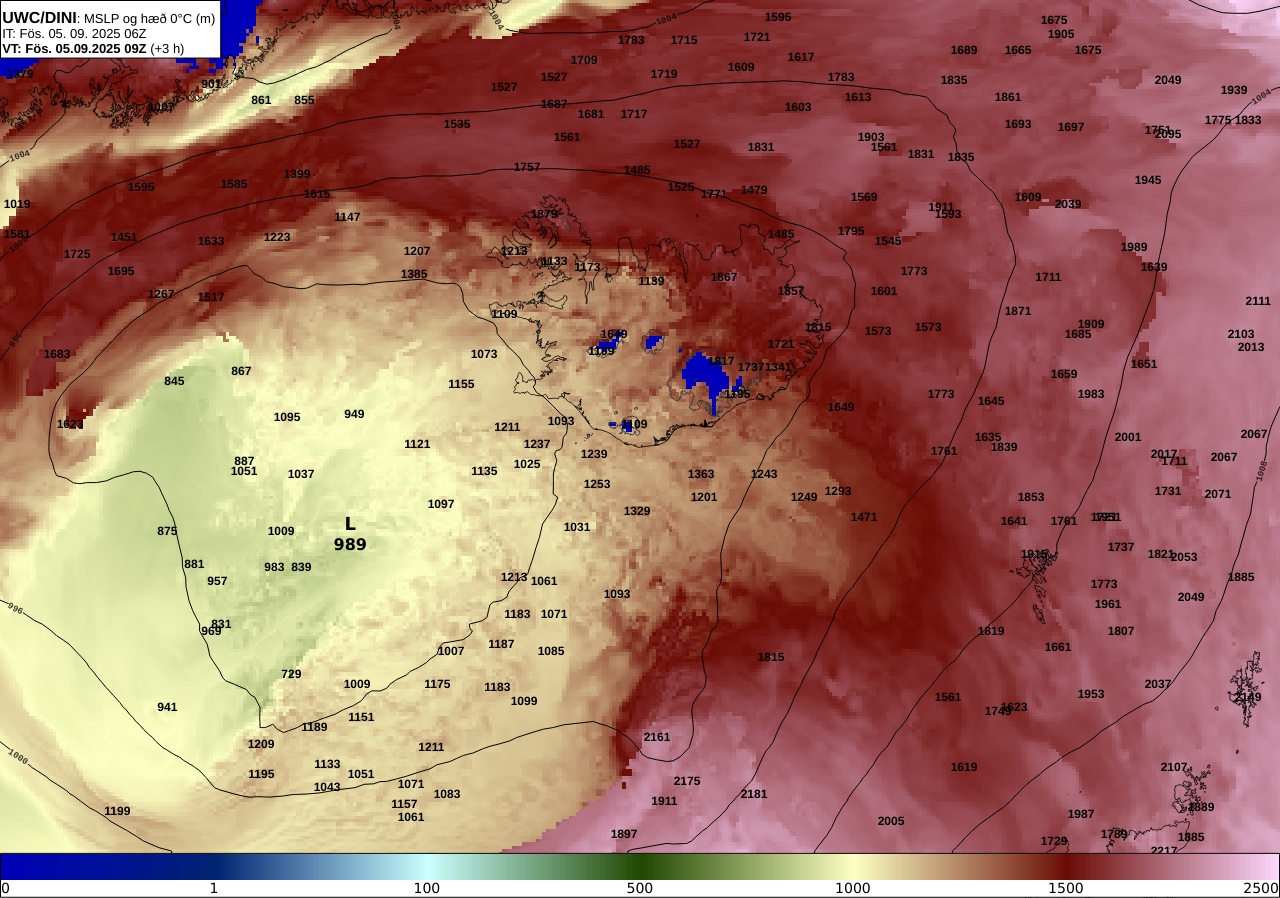This screenshot has height=898, width=1280.
Task: Click the height value 1097
Action: 441,504
